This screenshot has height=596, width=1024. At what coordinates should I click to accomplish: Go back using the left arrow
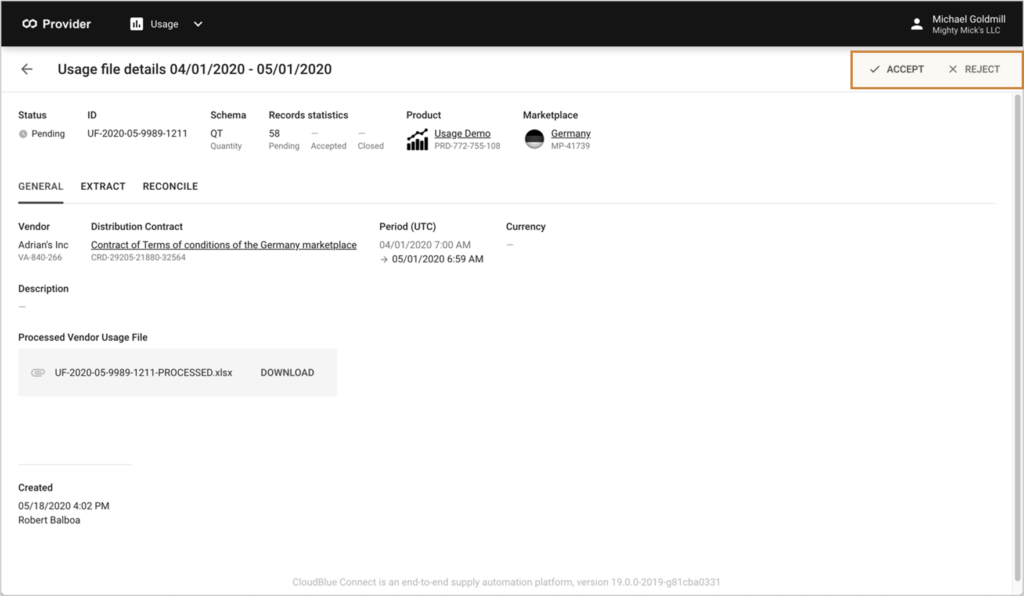point(27,69)
